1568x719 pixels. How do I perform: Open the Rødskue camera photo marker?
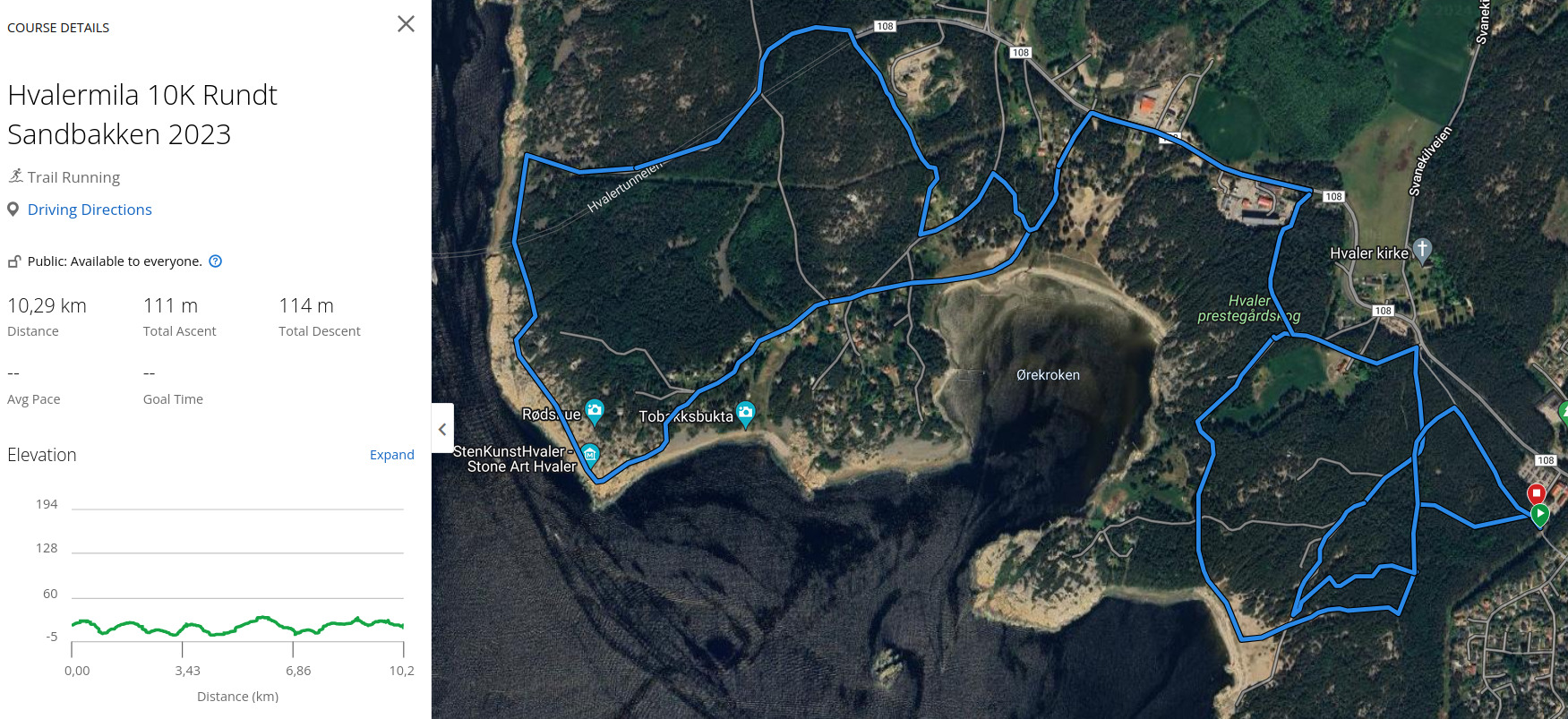(x=595, y=412)
